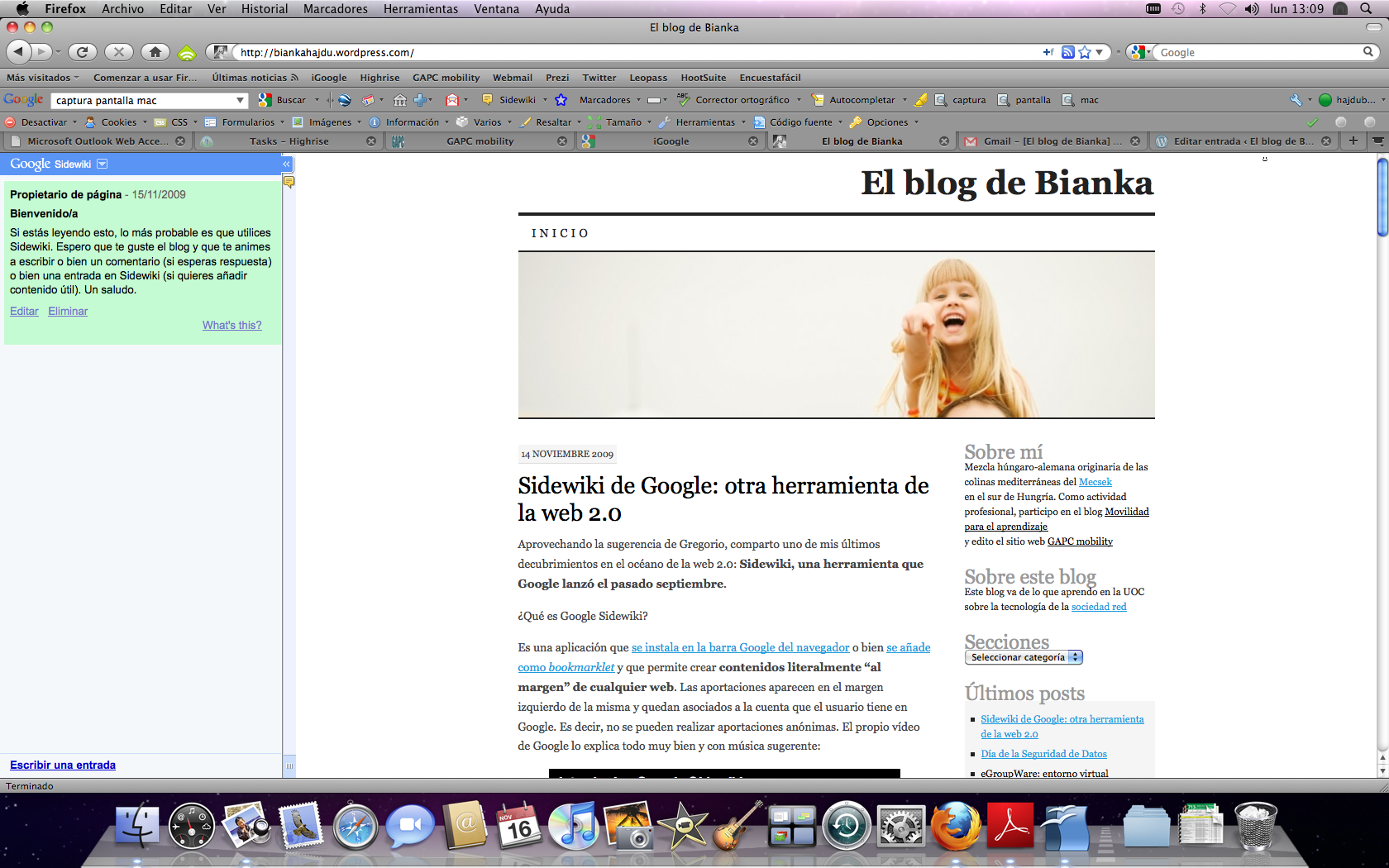The width and height of the screenshot is (1389, 868).
Task: Click the blog header image of girl
Action: (836, 335)
